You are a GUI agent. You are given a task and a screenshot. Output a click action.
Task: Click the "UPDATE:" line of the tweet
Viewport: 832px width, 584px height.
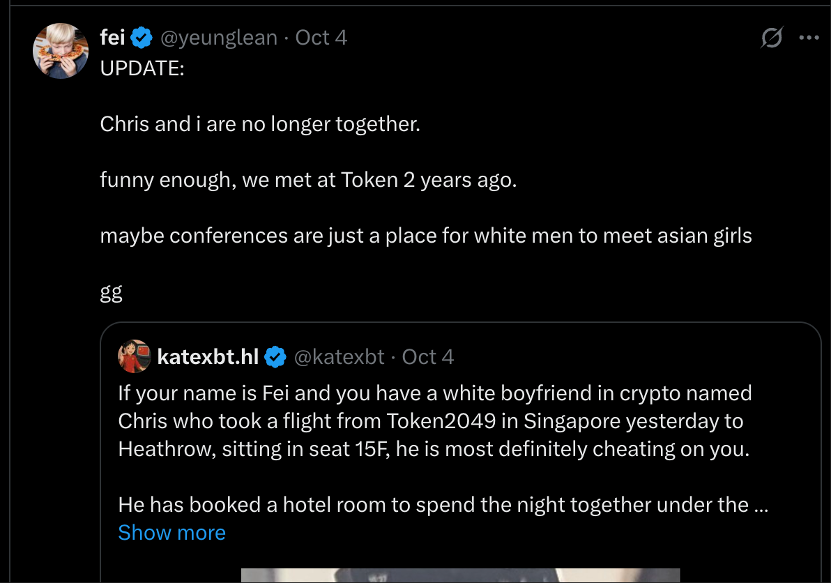[142, 68]
